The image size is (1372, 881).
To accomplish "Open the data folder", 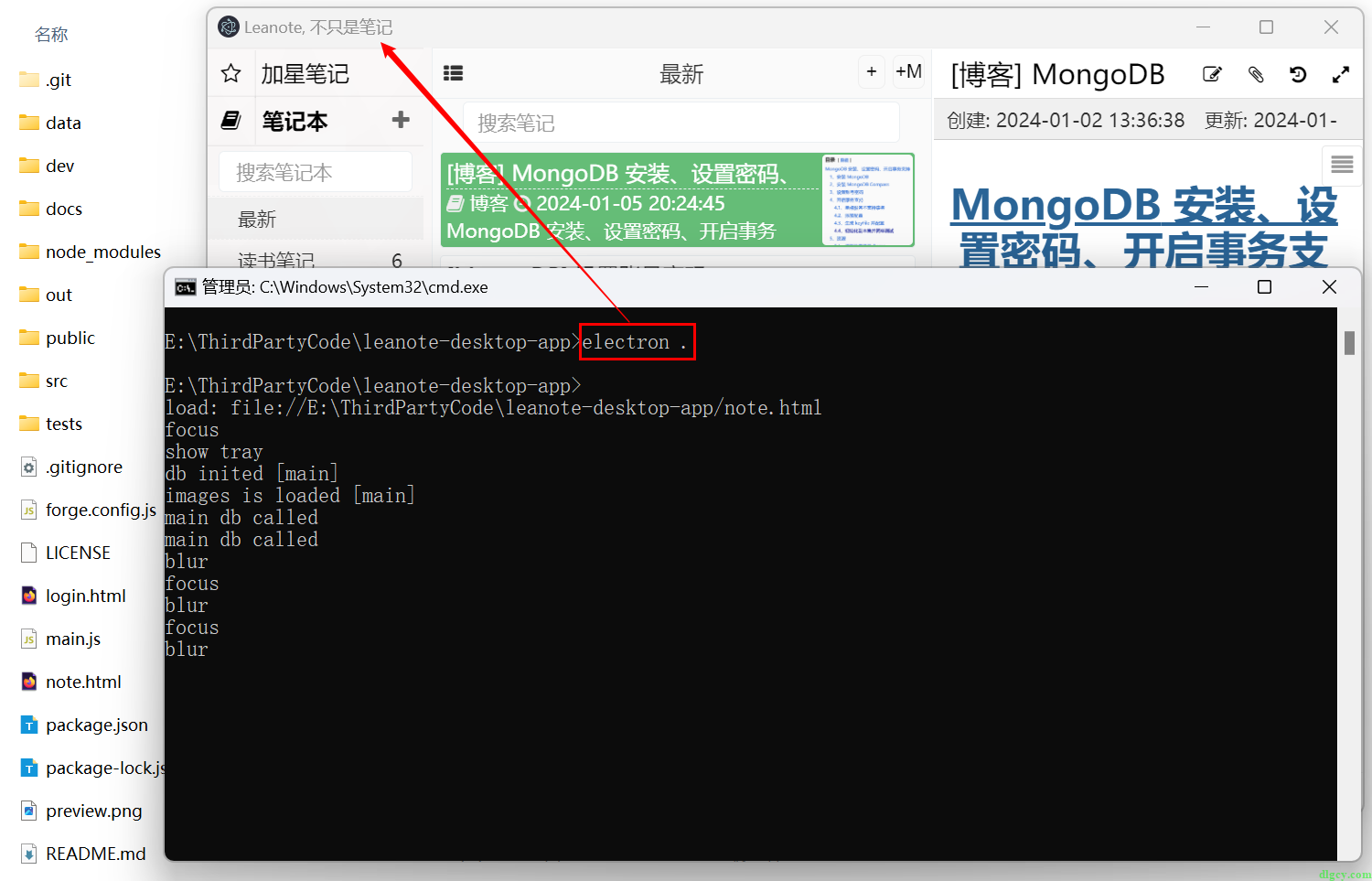I will pos(50,123).
